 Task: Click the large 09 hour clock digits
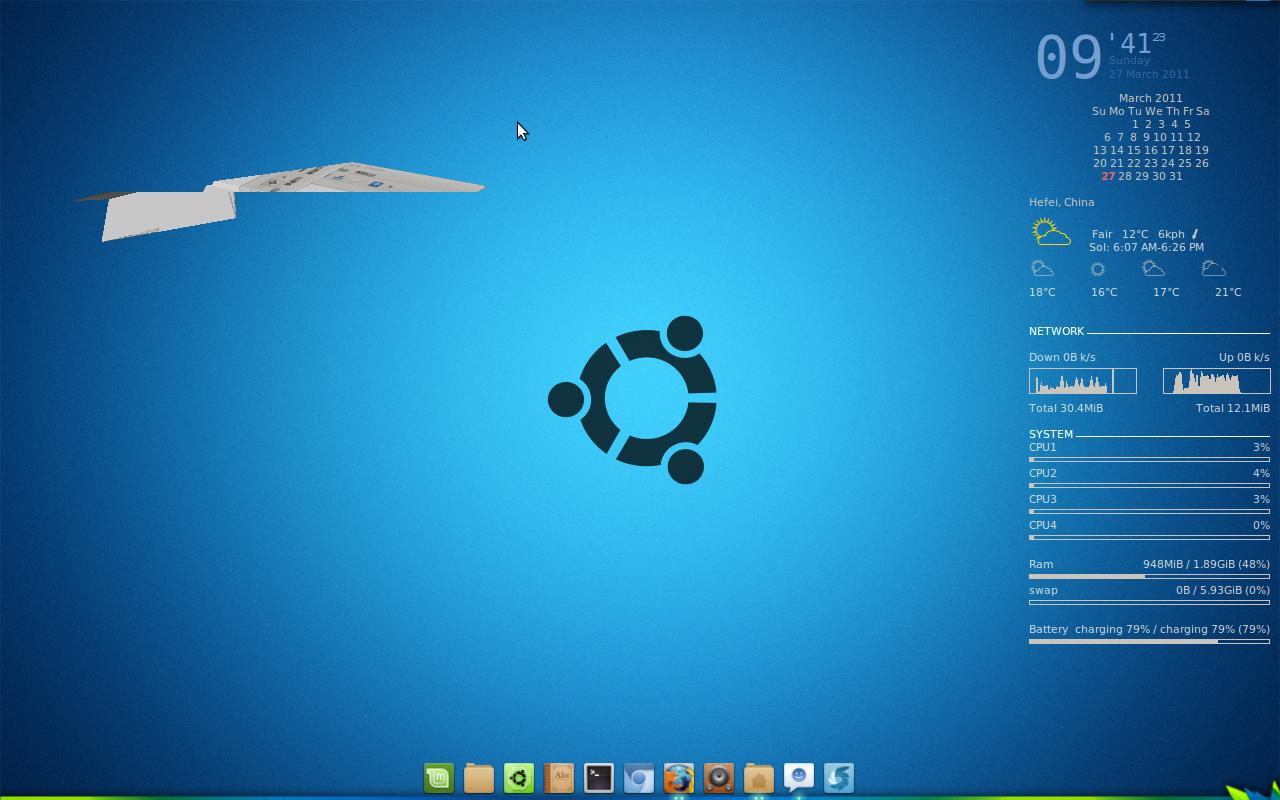1069,57
